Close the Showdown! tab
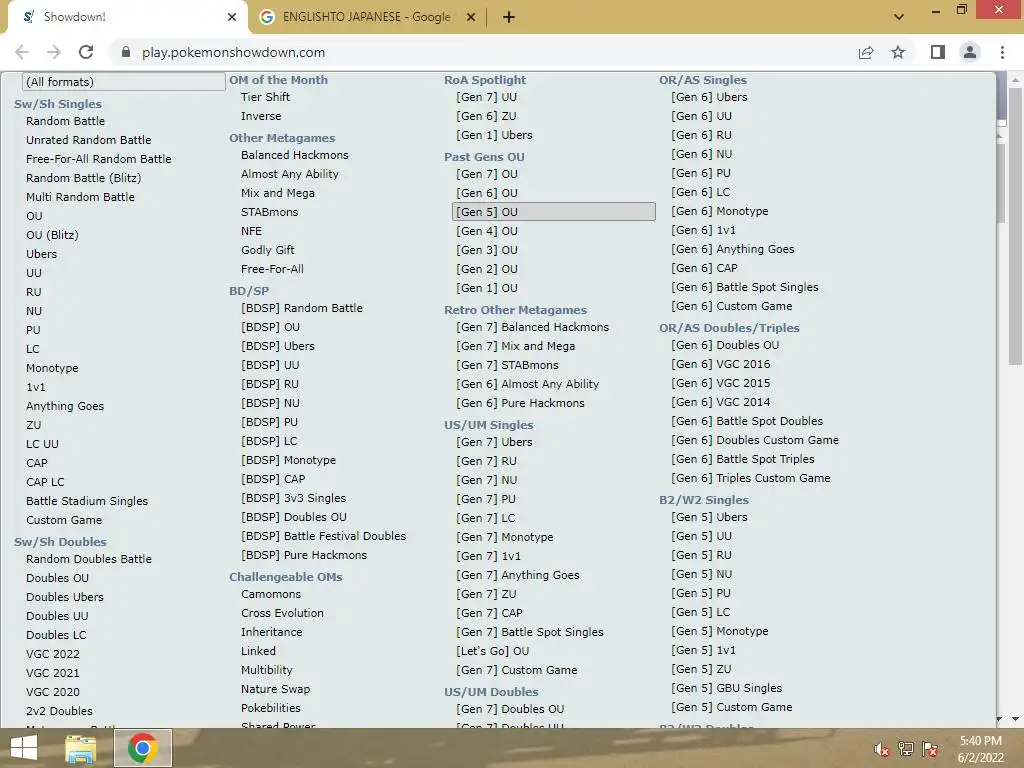This screenshot has width=1024, height=768. 232,17
